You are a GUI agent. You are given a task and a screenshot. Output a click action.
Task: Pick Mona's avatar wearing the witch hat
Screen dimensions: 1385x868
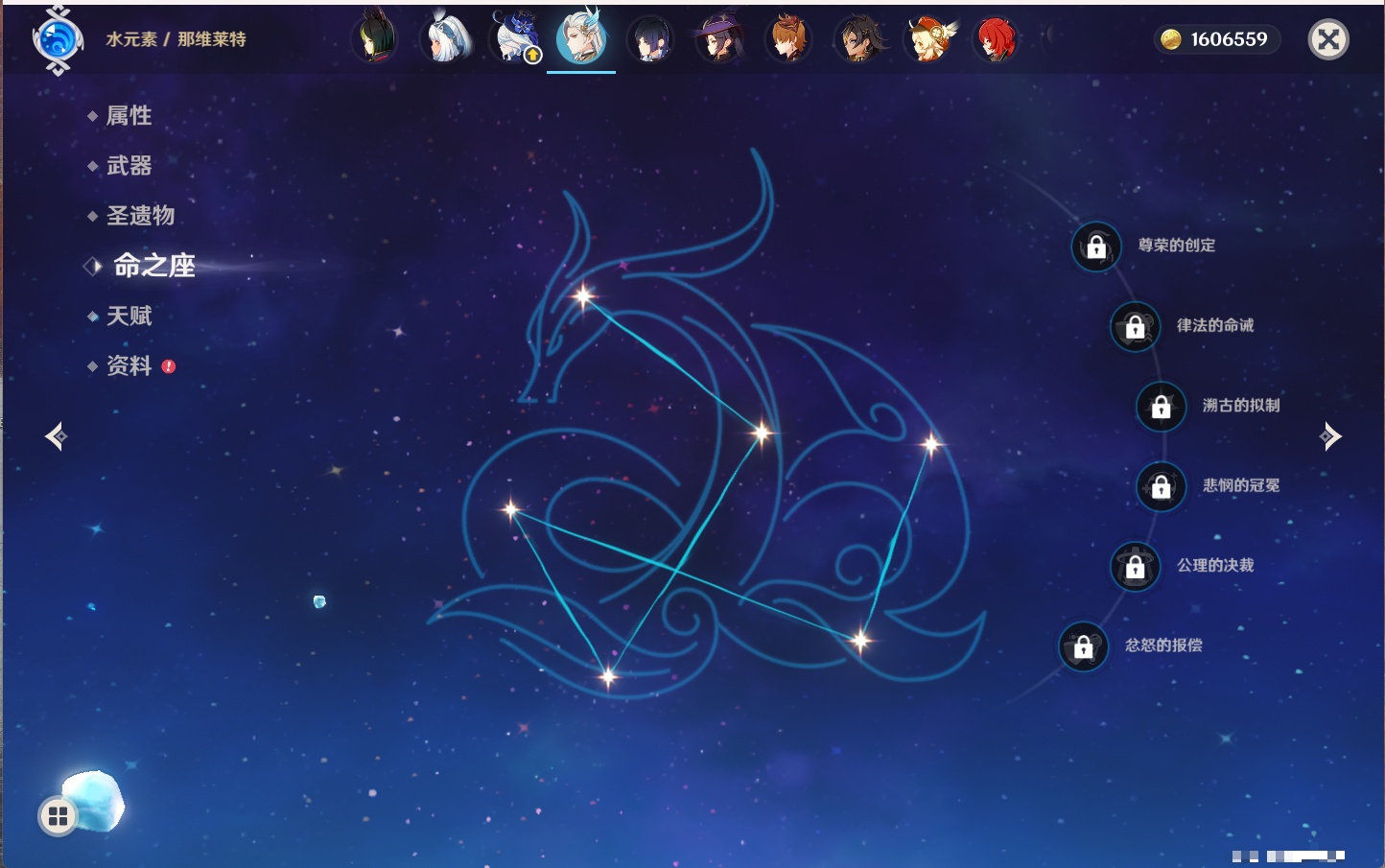pyautogui.click(x=719, y=40)
